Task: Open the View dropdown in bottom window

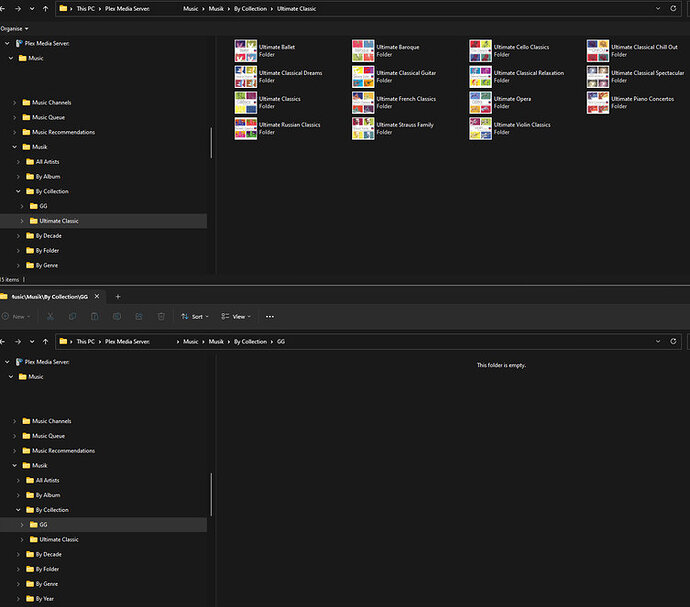Action: 236,316
